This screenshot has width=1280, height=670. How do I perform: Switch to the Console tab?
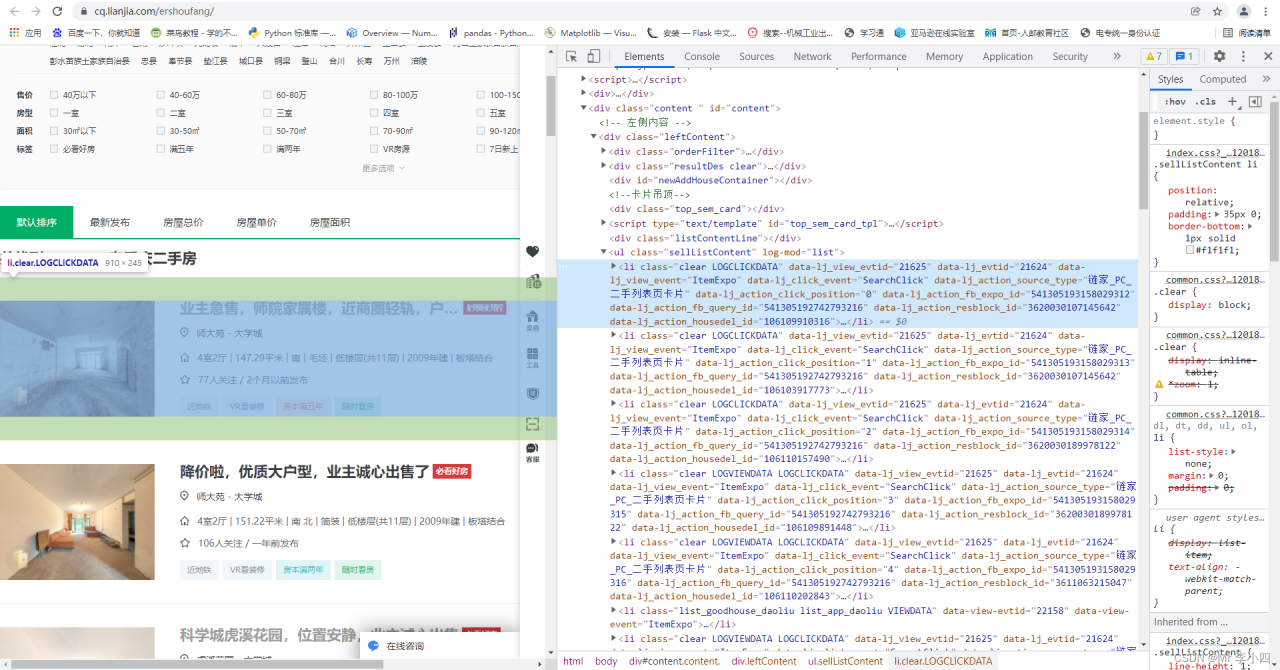pyautogui.click(x=701, y=56)
